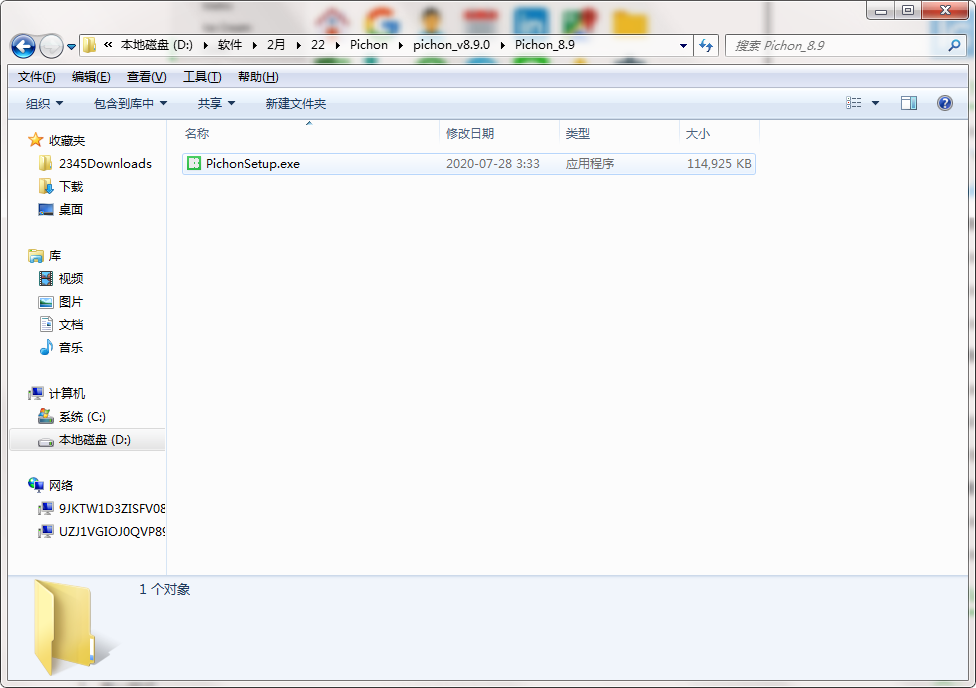
Task: Click 新建文件夹 button
Action: [296, 103]
